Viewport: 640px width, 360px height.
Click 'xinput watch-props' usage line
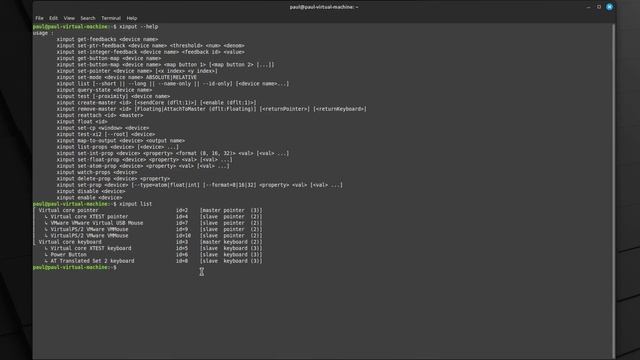coord(97,172)
